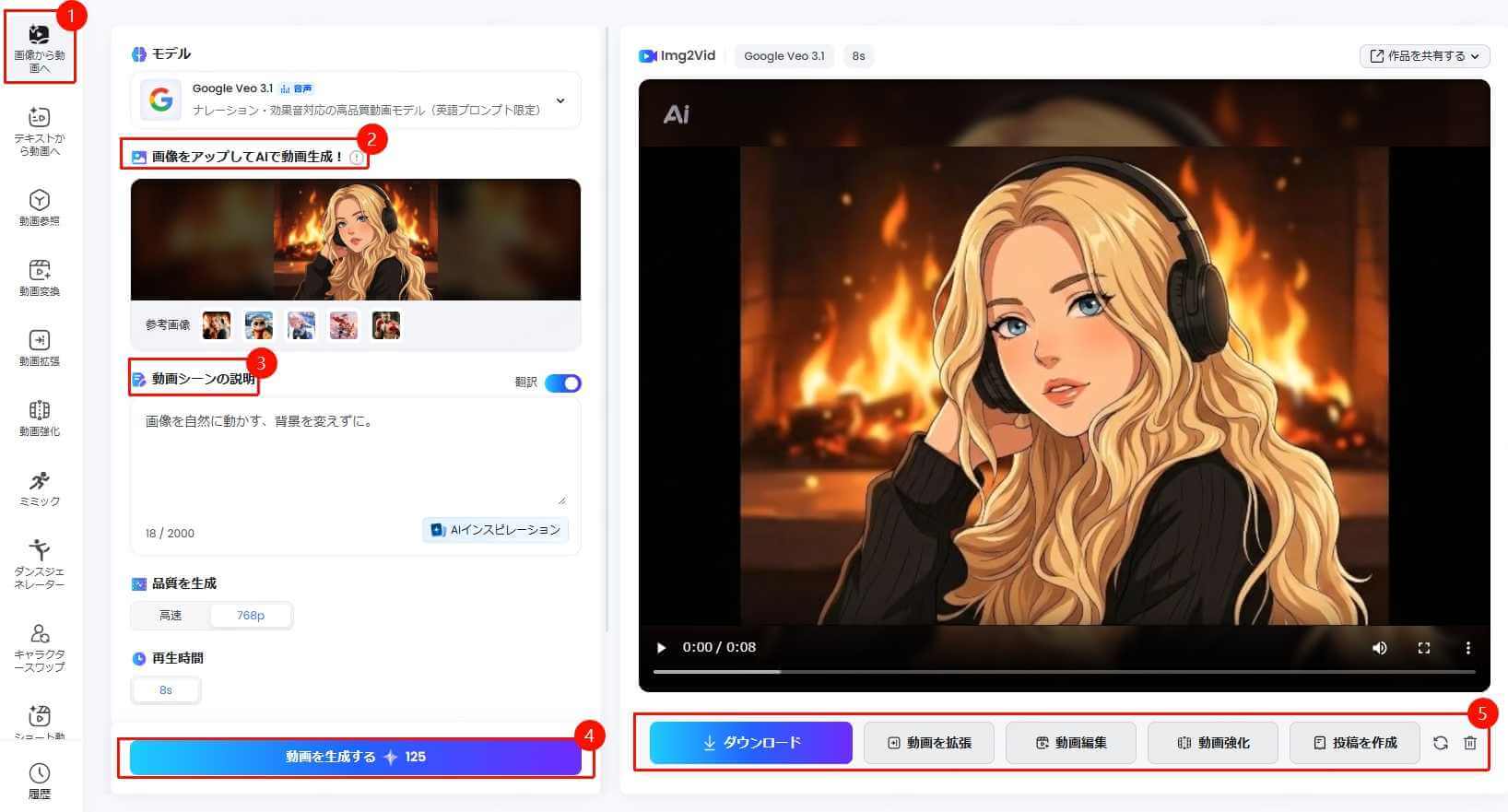Open the ダンスジェネレーター sidebar tool

(x=39, y=563)
